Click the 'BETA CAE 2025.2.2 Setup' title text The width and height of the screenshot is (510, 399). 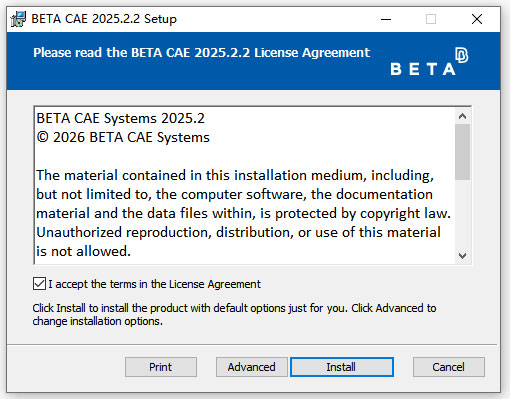click(x=104, y=19)
